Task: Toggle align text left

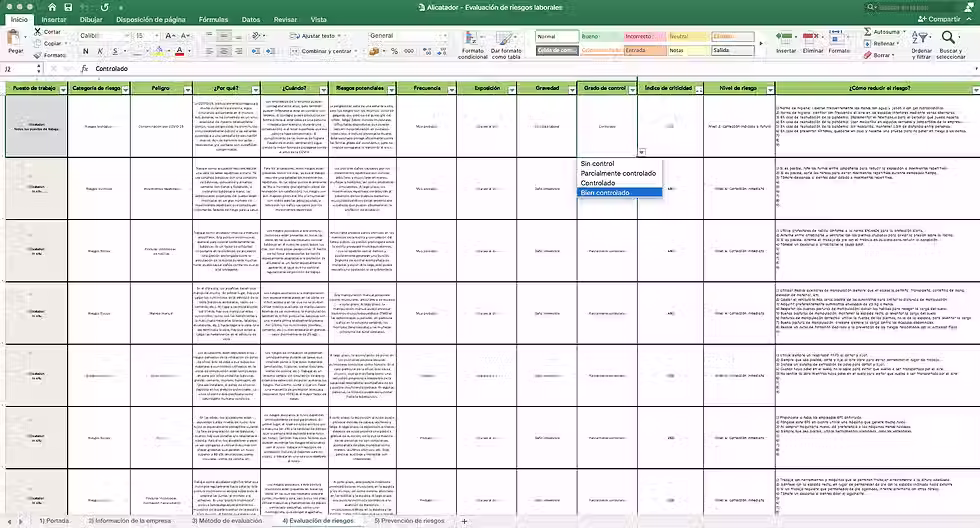Action: [x=209, y=51]
